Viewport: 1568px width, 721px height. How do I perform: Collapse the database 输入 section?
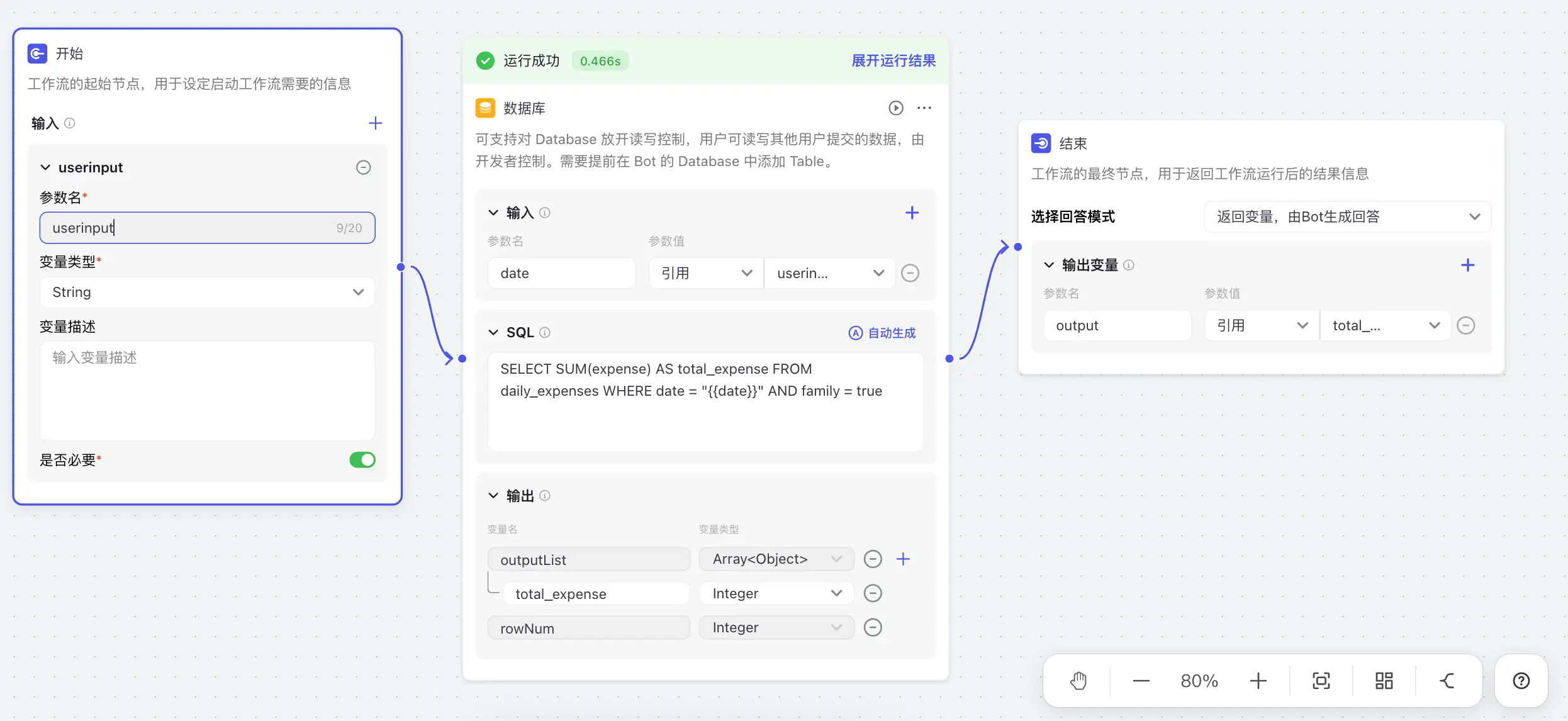click(x=493, y=213)
